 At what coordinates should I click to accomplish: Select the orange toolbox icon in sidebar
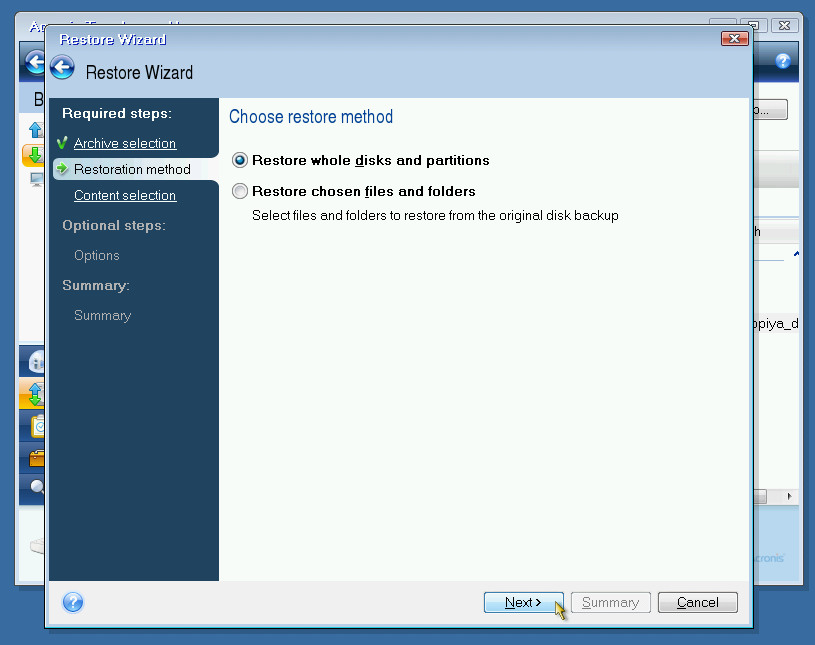pos(36,458)
